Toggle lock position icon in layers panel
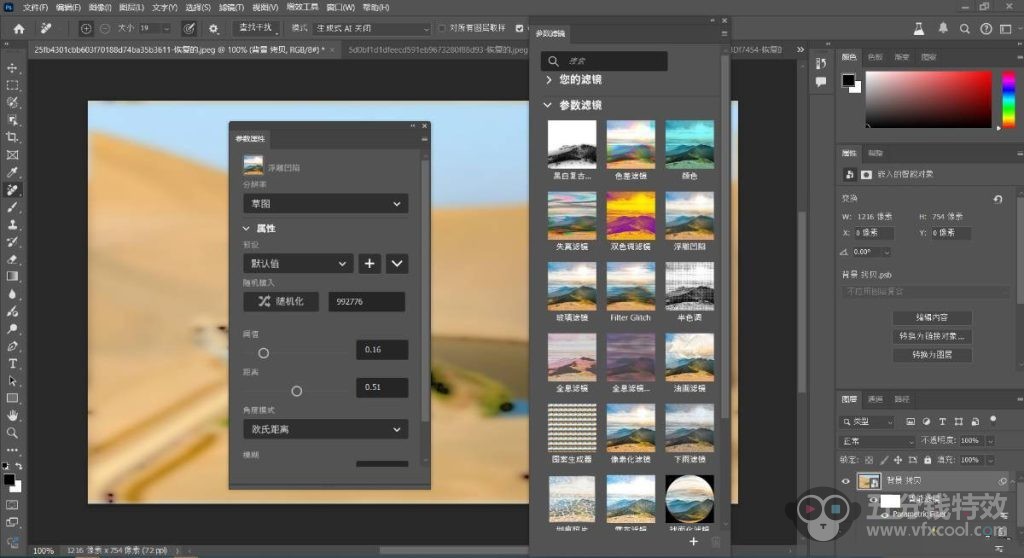The image size is (1024, 558). pos(898,460)
